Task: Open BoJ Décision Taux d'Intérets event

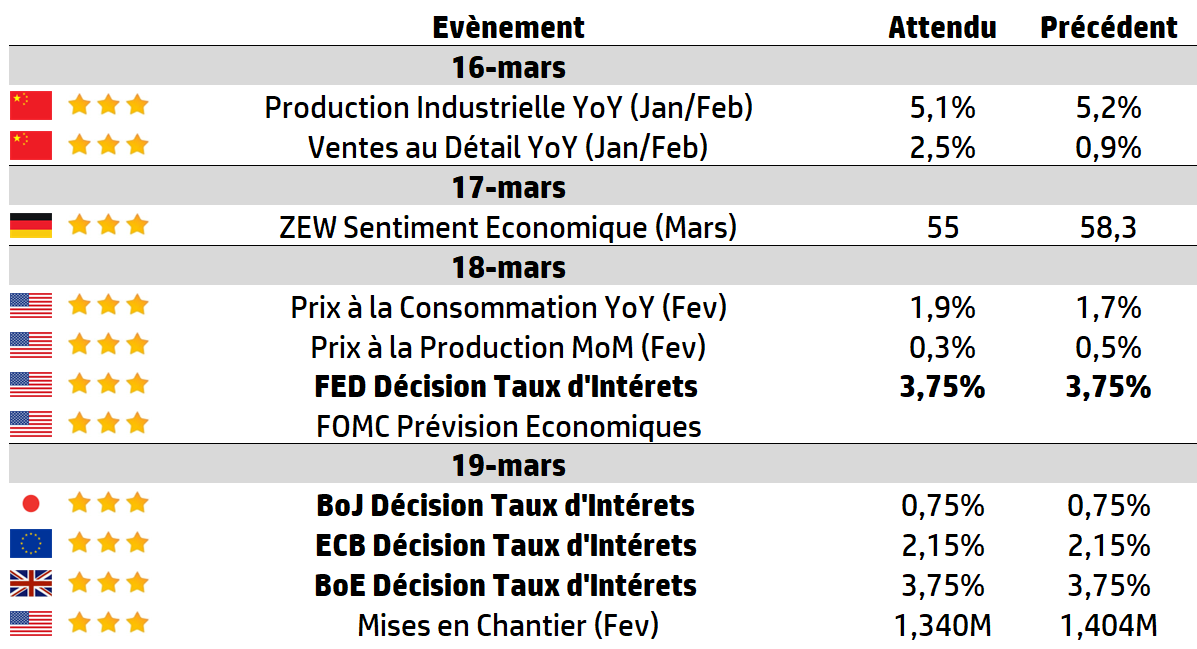Action: (x=506, y=505)
